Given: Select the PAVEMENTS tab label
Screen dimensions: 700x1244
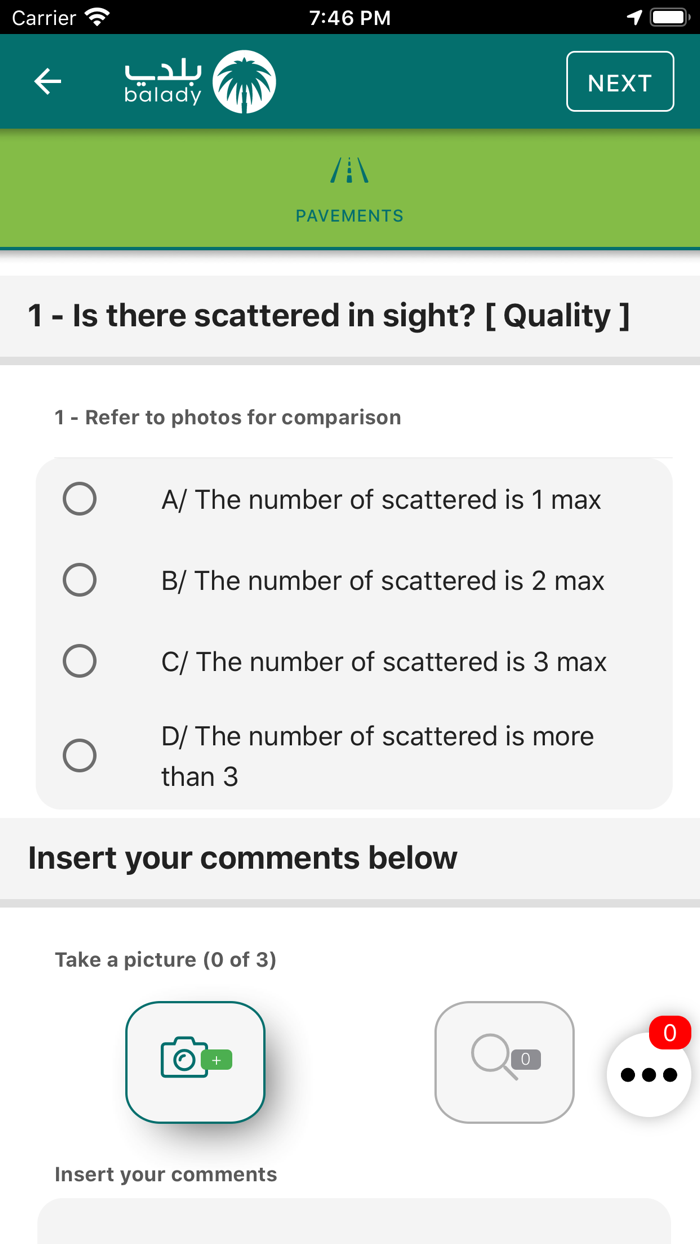Looking at the screenshot, I should pos(350,216).
